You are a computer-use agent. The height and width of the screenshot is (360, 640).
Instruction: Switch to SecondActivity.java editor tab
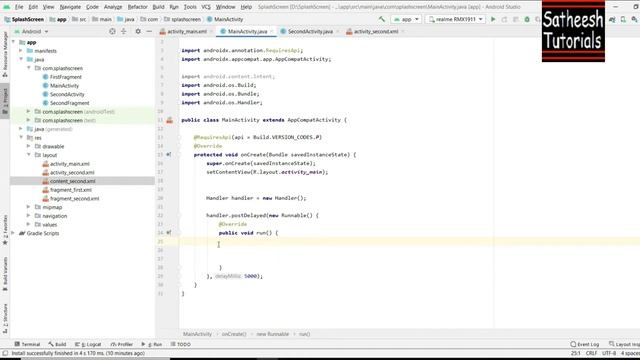(310, 31)
